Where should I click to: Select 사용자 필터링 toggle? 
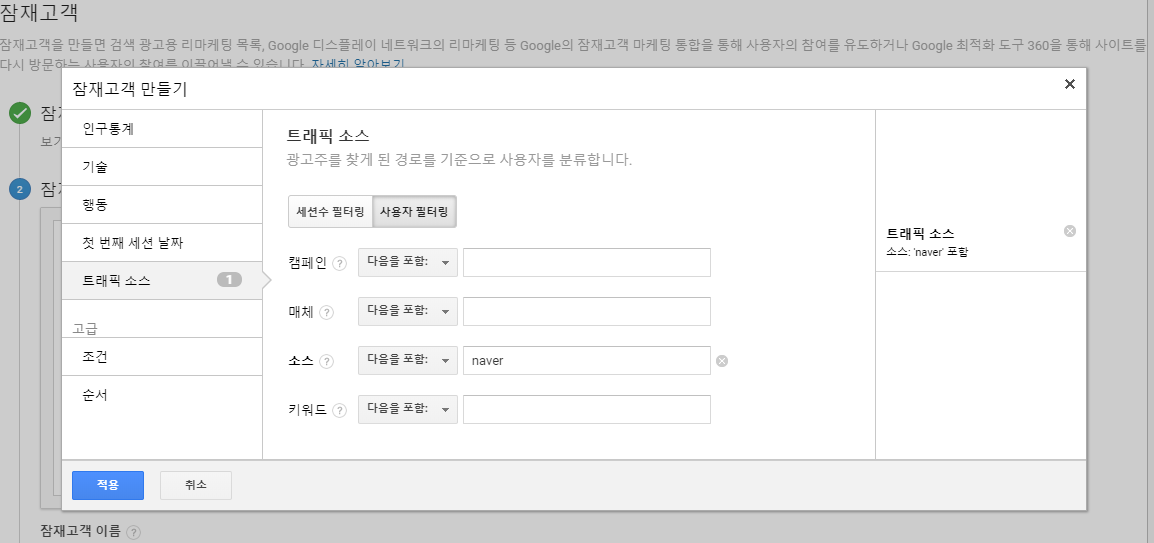414,212
